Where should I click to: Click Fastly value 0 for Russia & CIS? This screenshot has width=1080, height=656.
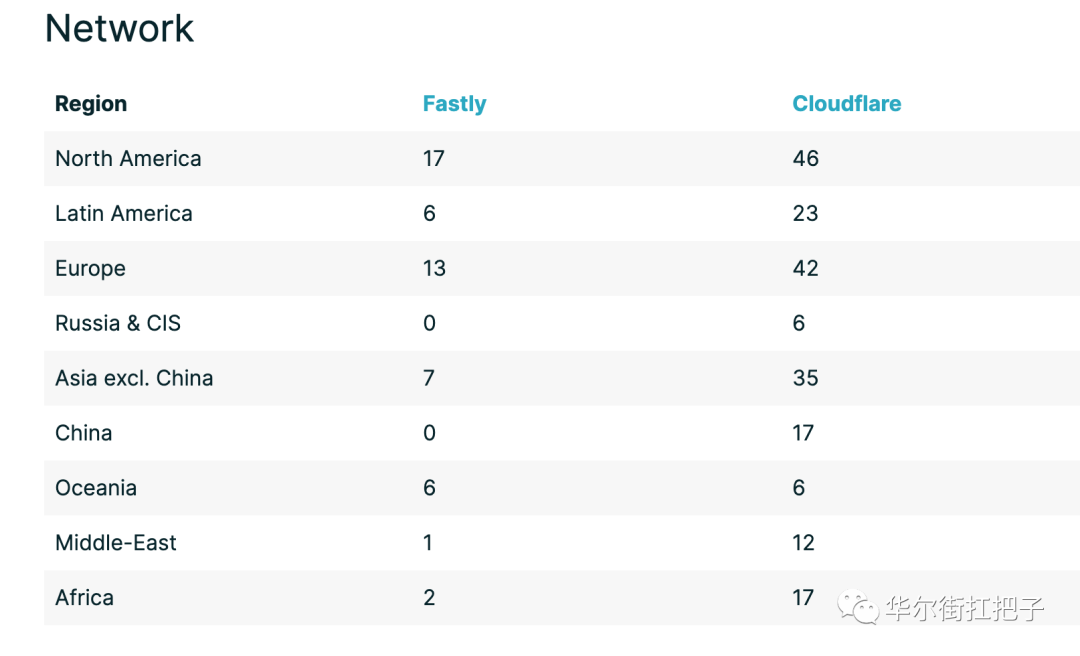tap(429, 323)
